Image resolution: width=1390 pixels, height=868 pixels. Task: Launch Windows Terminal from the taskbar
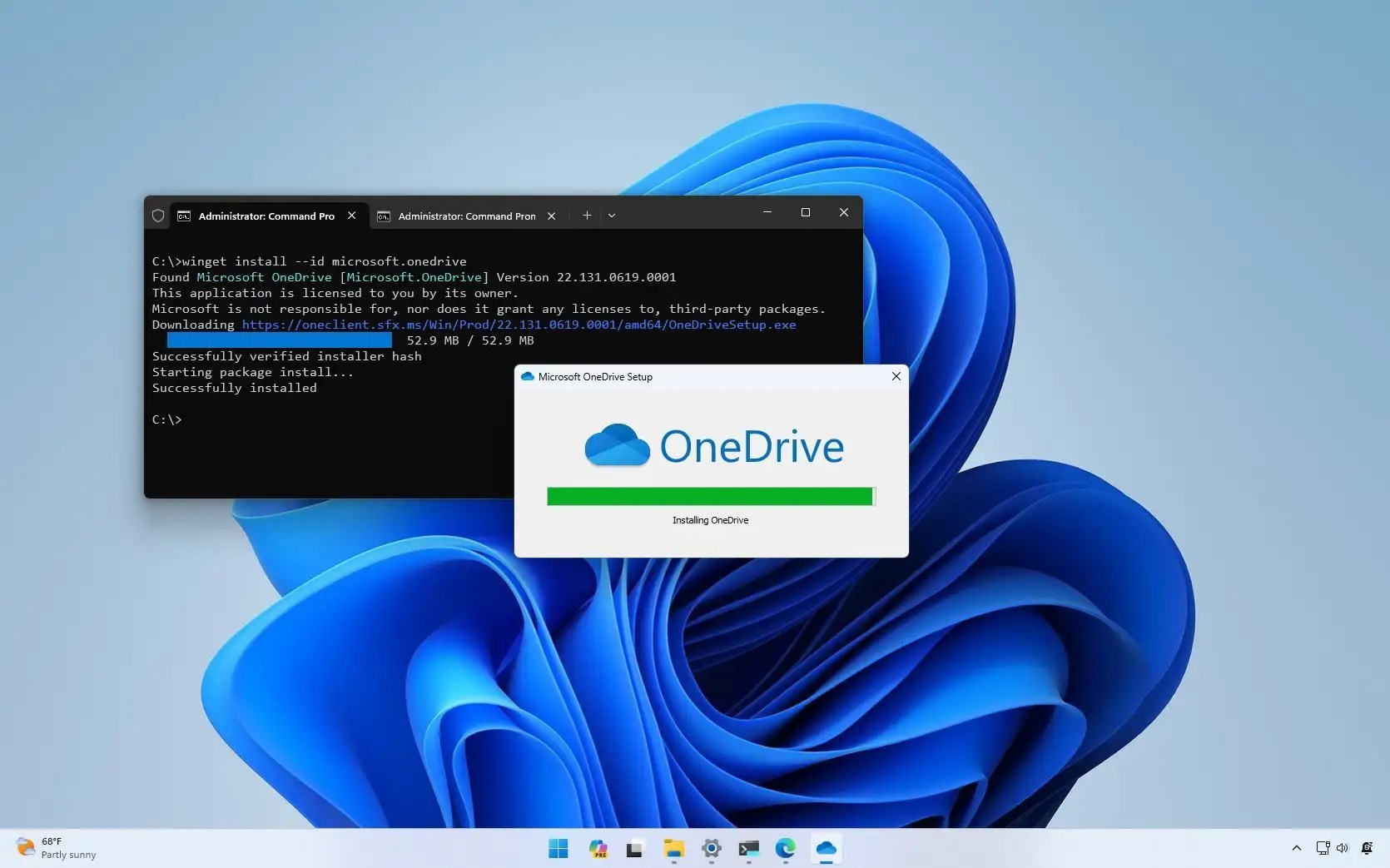pyautogui.click(x=748, y=849)
